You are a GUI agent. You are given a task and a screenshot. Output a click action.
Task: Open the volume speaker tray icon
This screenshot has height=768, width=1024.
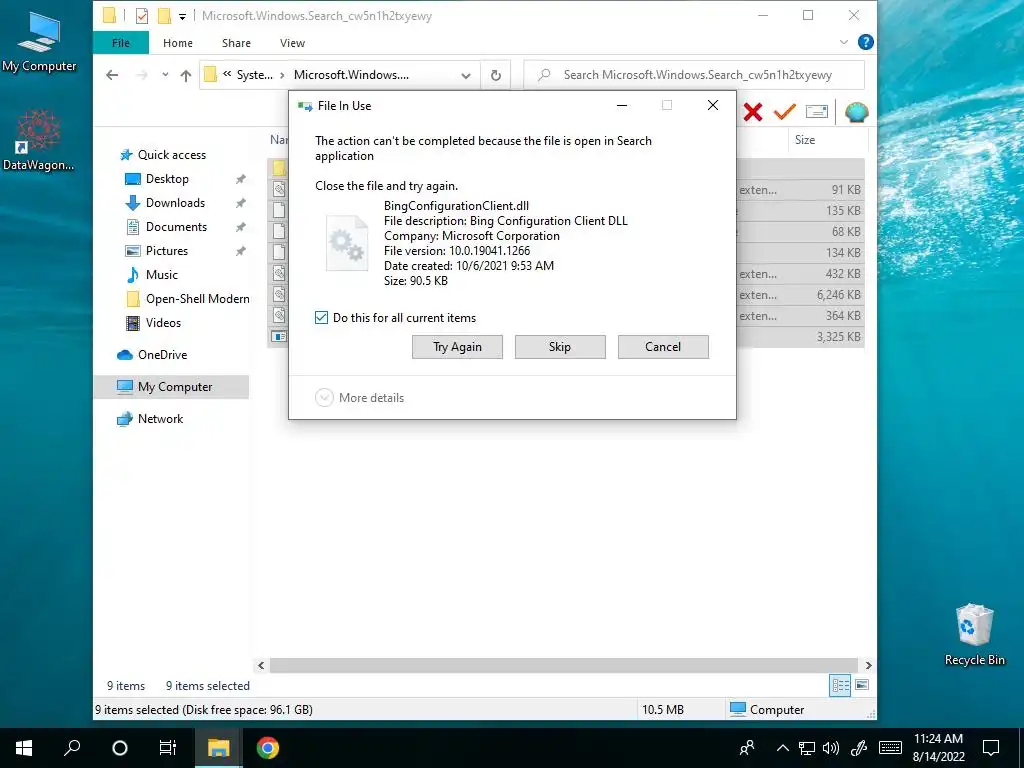tap(831, 748)
